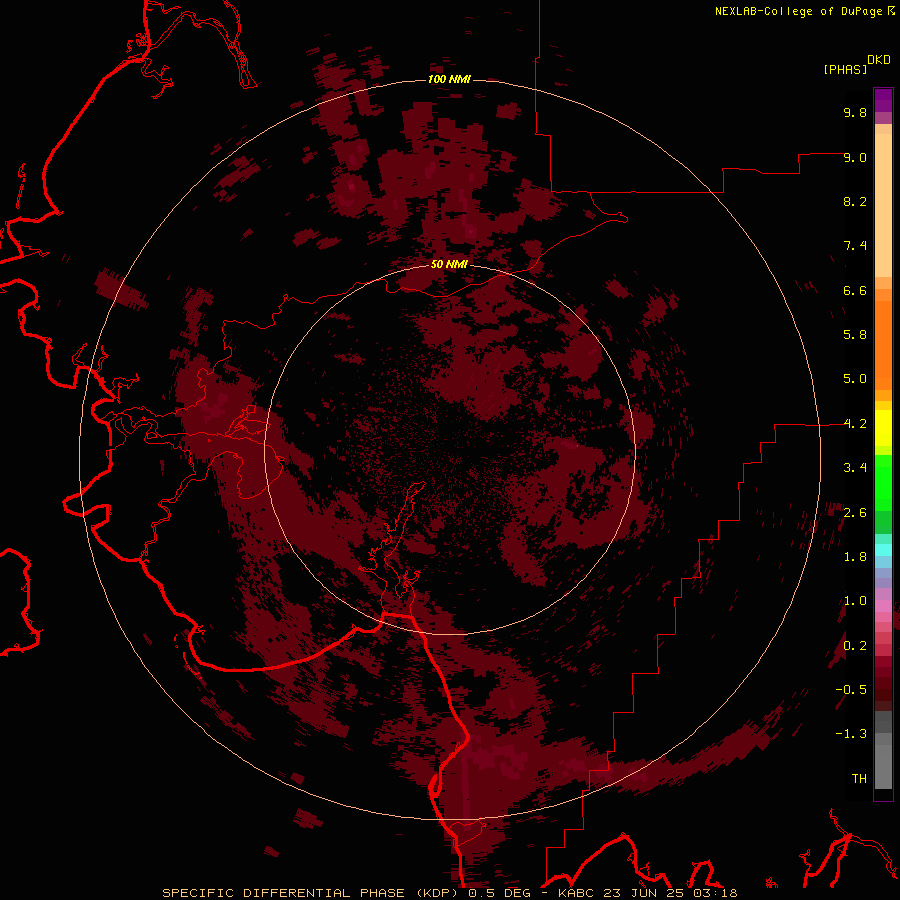Click the 7.4 scale label
The image size is (900, 900).
point(855,246)
